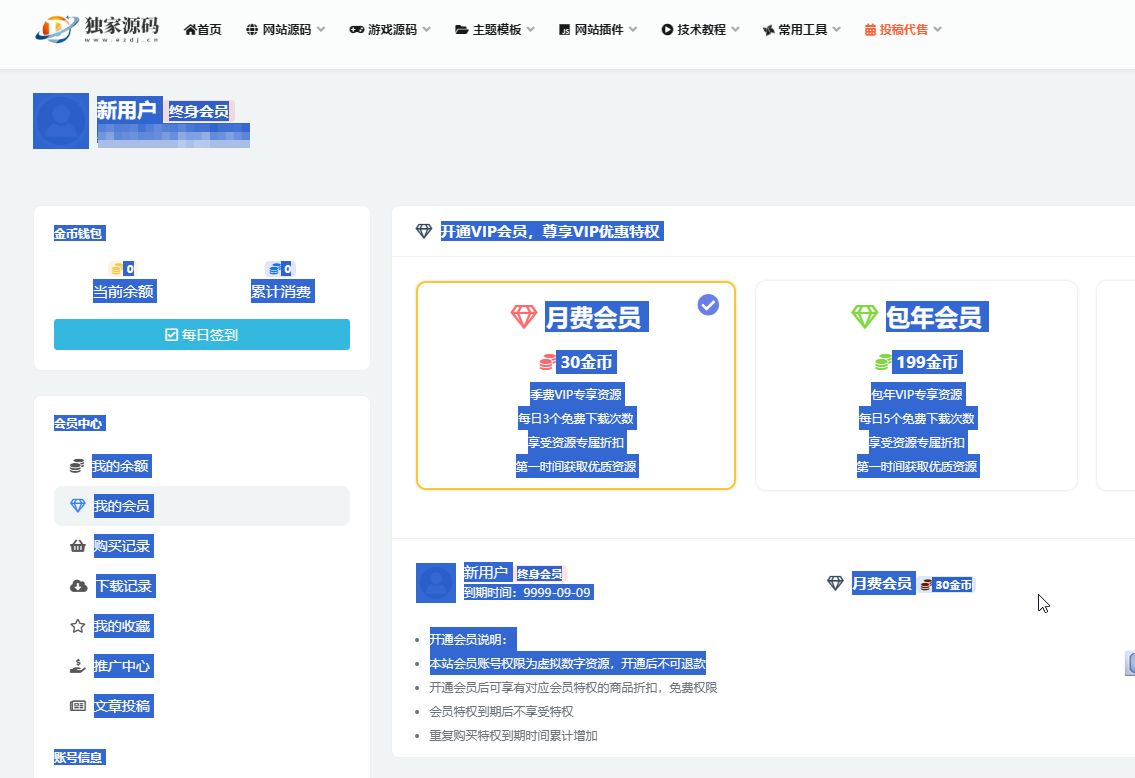Image resolution: width=1135 pixels, height=778 pixels.
Task: Click the 会员中心 heading
Action: [79, 423]
